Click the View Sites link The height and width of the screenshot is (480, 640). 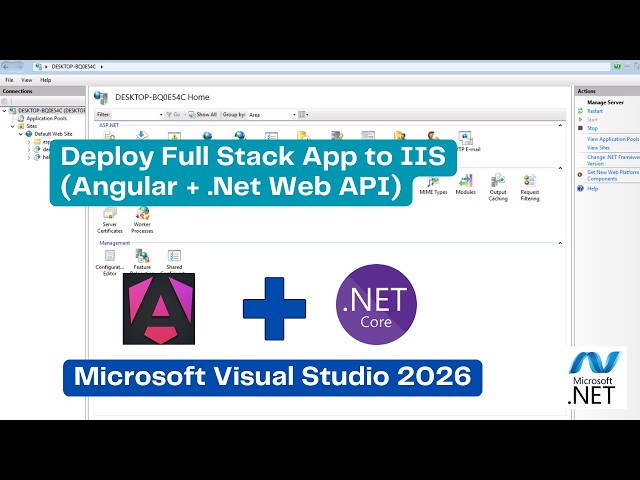pos(598,148)
